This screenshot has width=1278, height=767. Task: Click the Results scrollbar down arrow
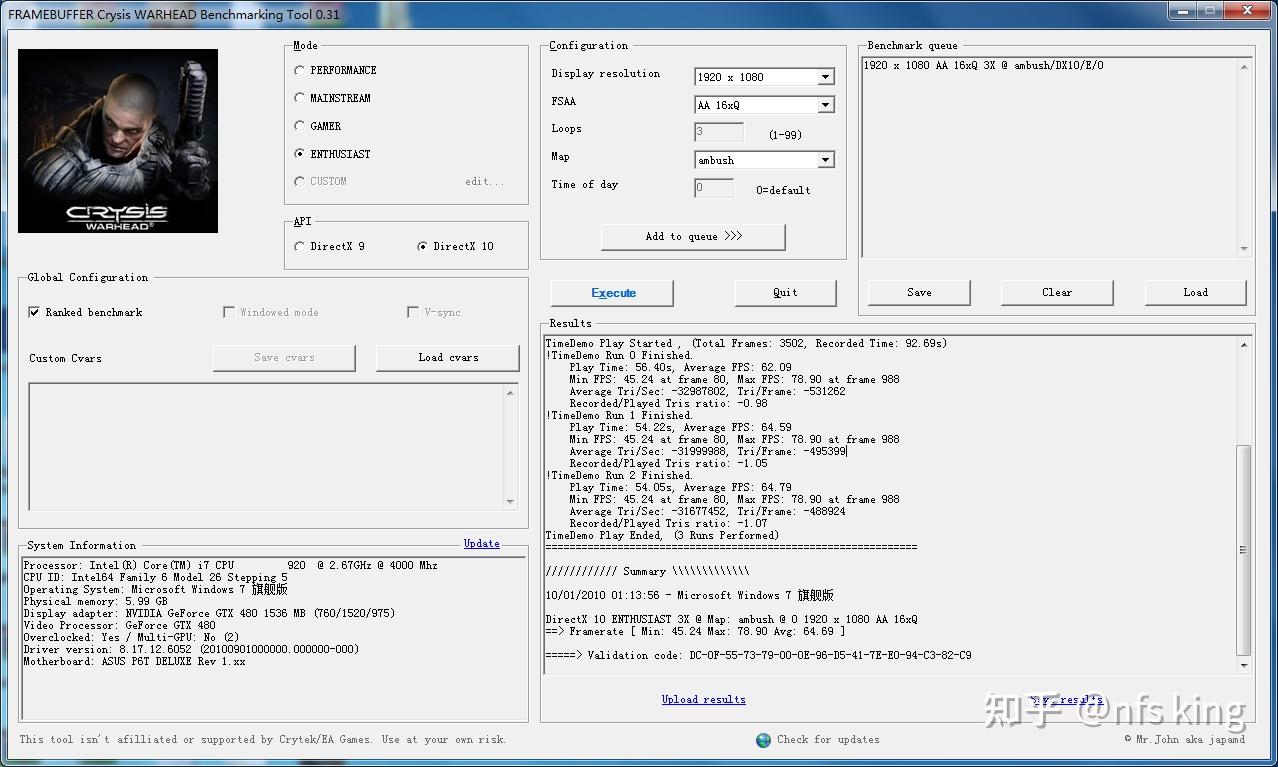pos(1244,665)
